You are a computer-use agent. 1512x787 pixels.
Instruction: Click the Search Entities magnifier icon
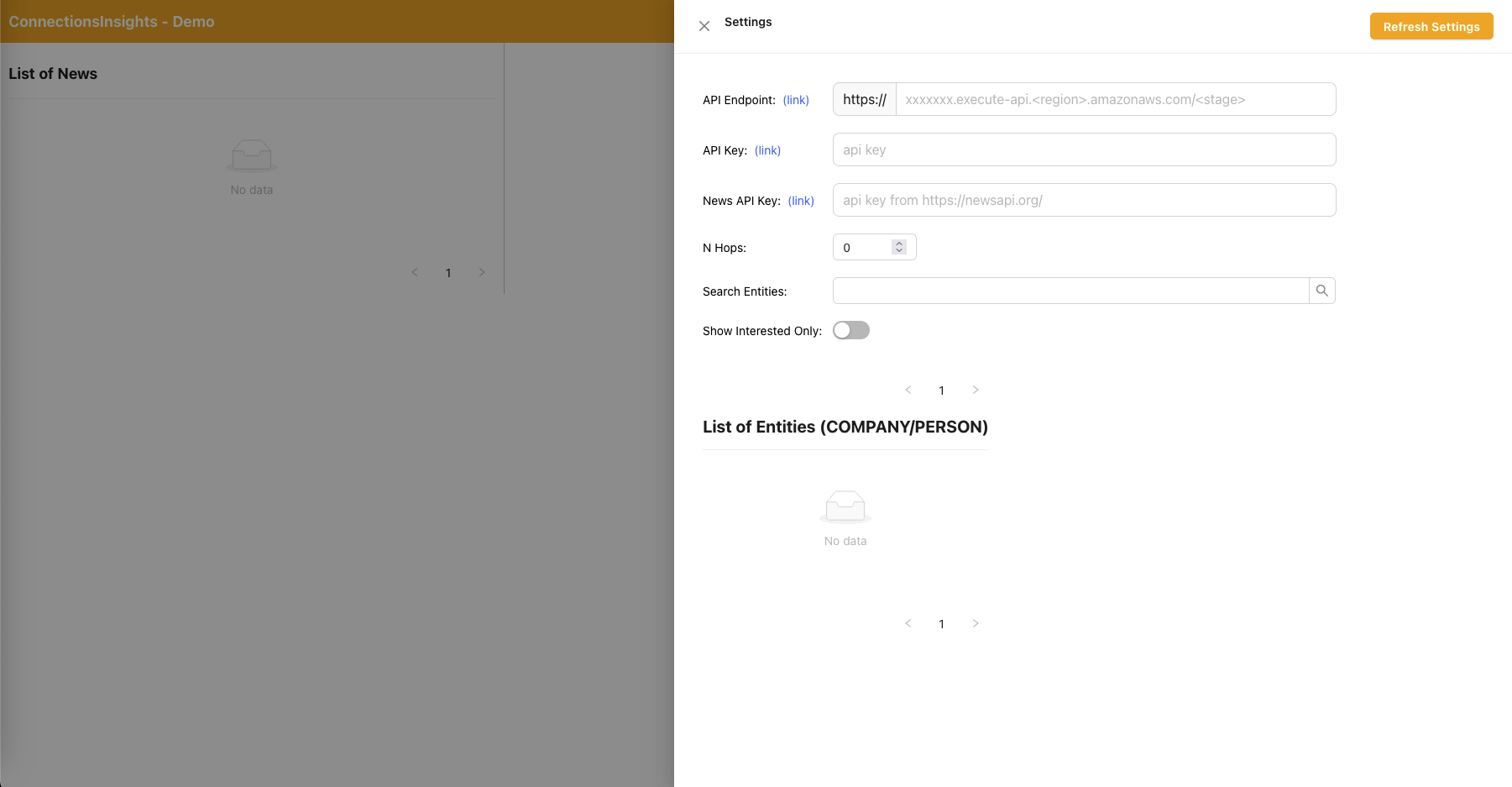[x=1322, y=291]
